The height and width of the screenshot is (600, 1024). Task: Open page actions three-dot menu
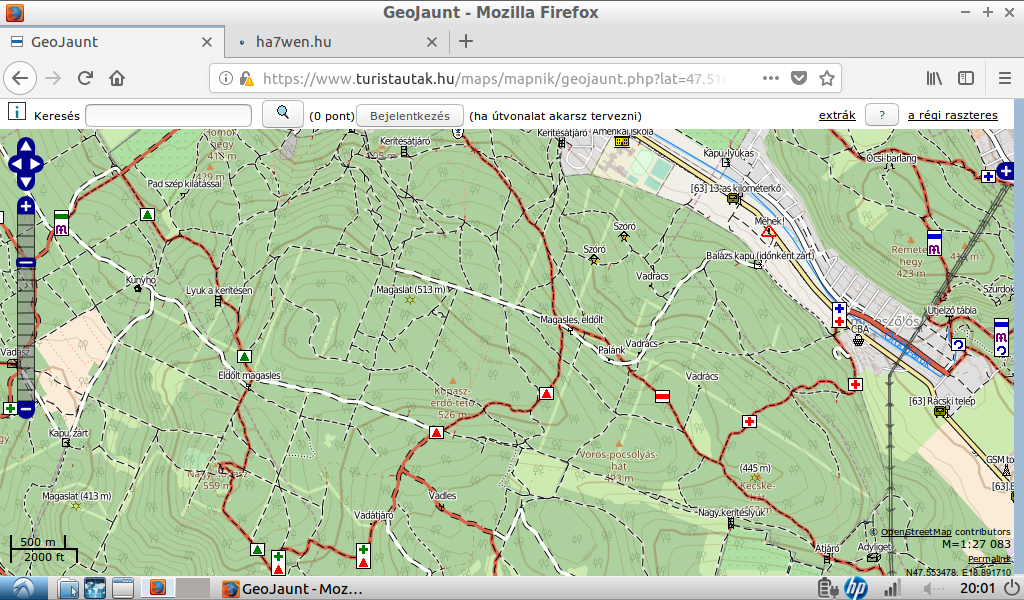click(x=770, y=78)
